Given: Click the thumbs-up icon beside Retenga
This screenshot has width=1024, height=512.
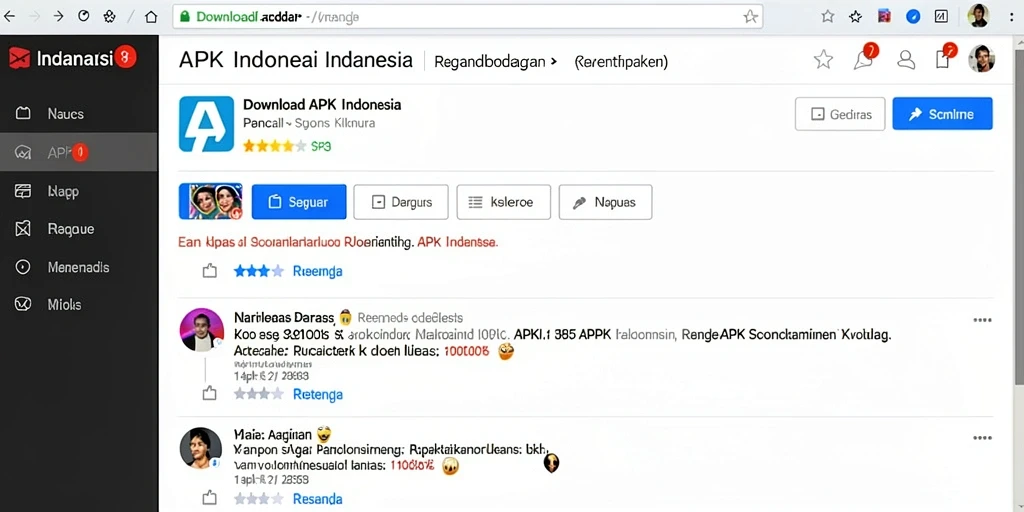Looking at the screenshot, I should pos(210,394).
